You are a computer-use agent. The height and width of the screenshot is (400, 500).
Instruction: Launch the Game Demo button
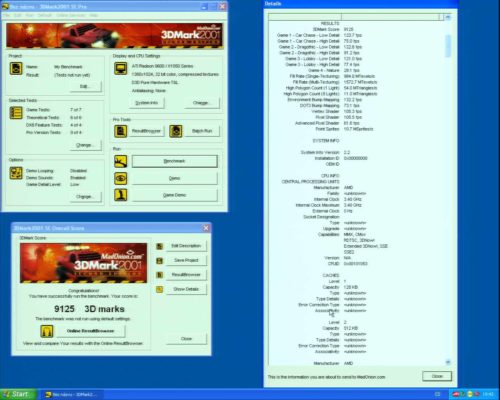[174, 195]
